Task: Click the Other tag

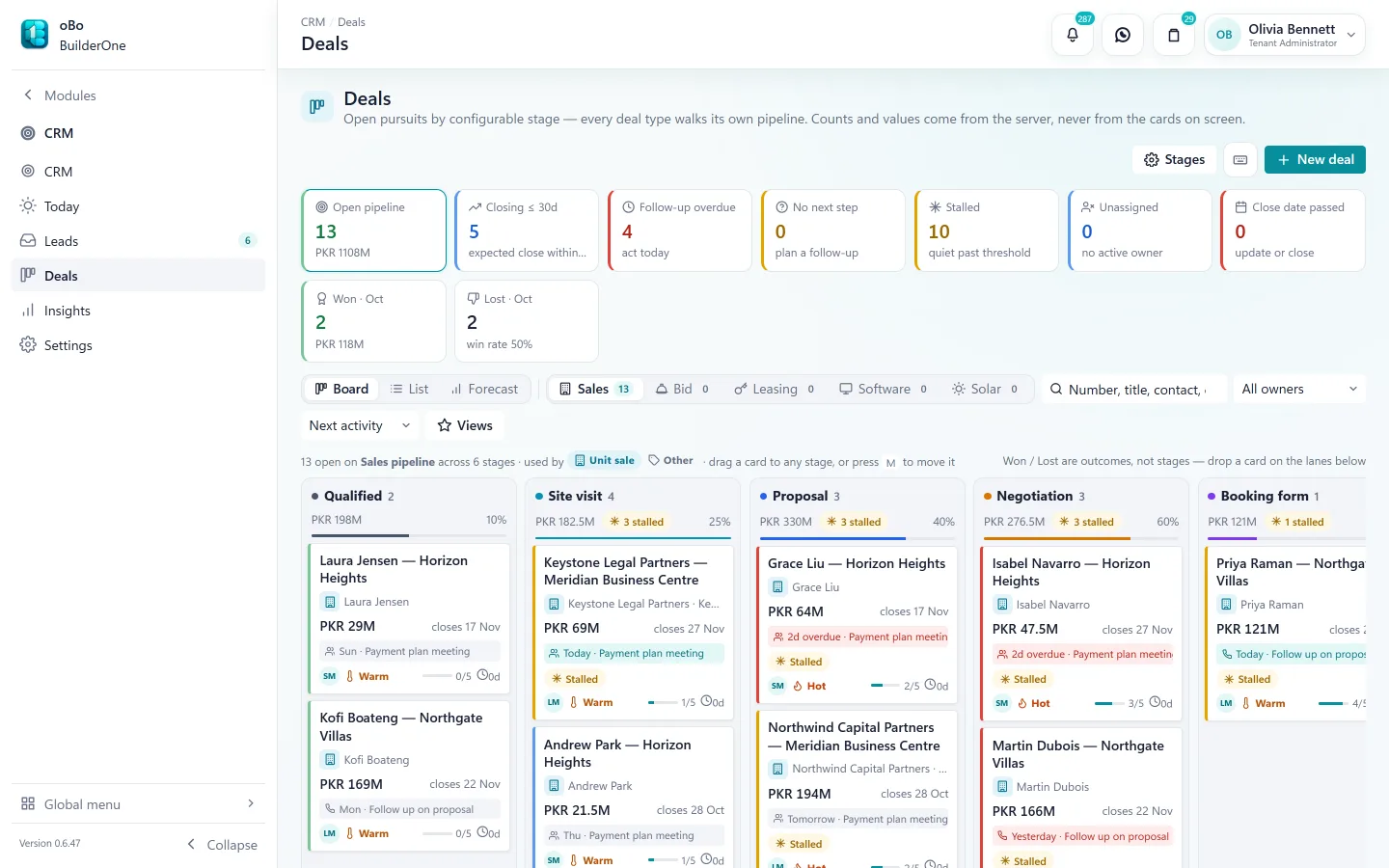Action: point(670,461)
